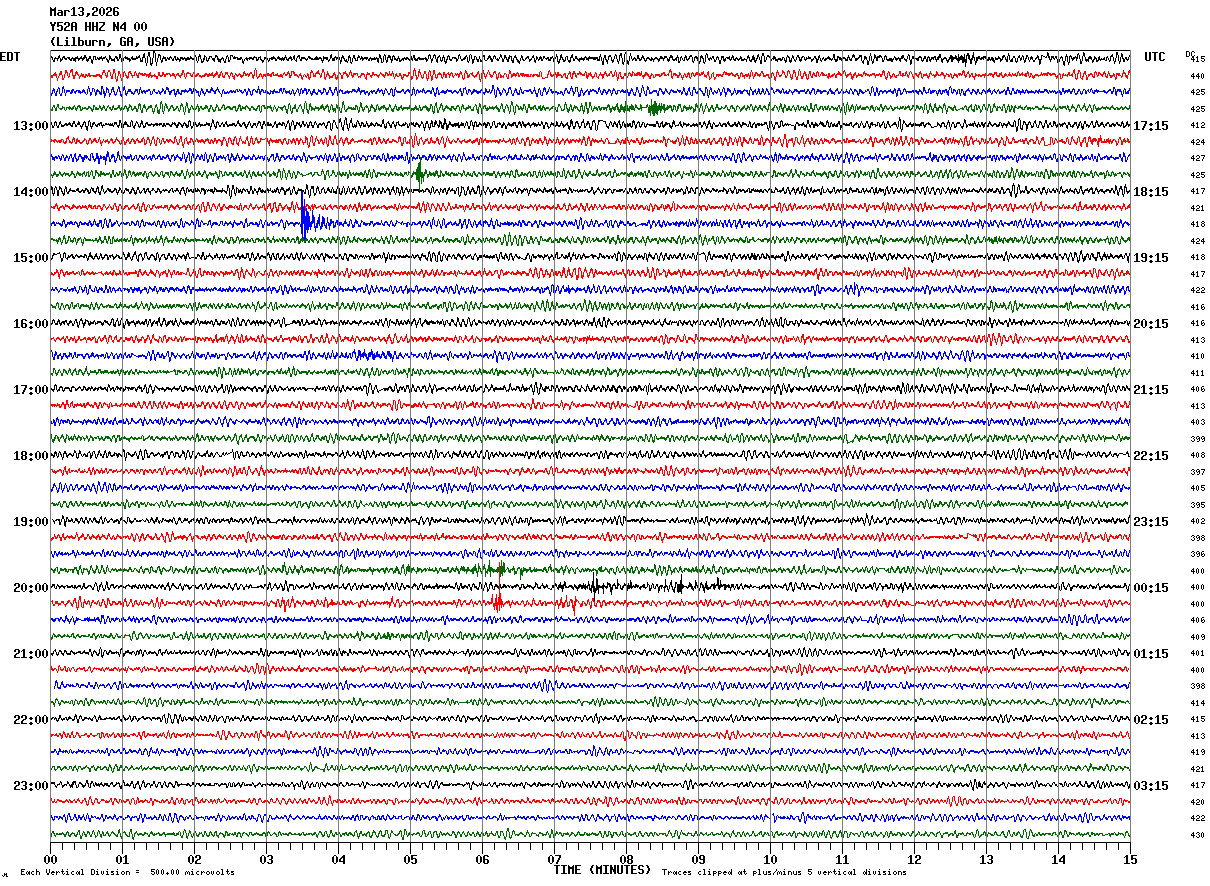
Task: Select the 15:00 EDT time label
Action: tap(31, 258)
